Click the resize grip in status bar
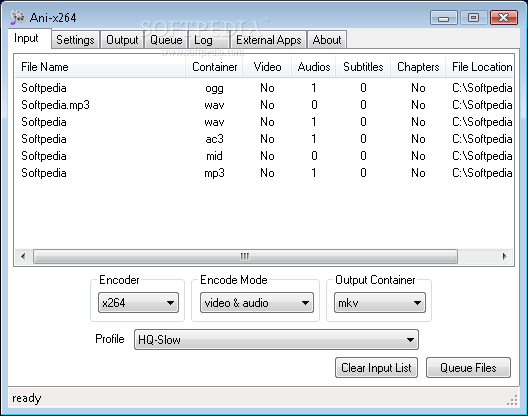This screenshot has height=416, width=528. click(512, 400)
